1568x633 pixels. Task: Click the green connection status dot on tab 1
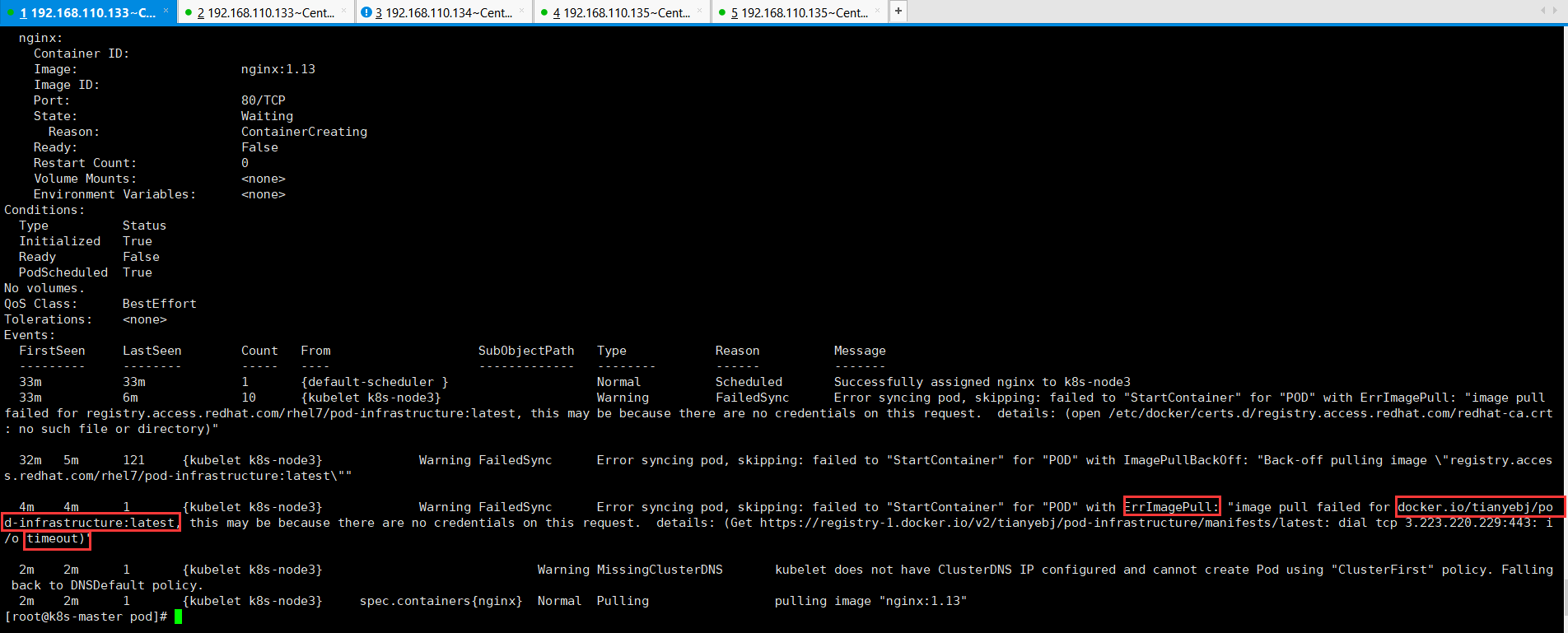click(10, 13)
